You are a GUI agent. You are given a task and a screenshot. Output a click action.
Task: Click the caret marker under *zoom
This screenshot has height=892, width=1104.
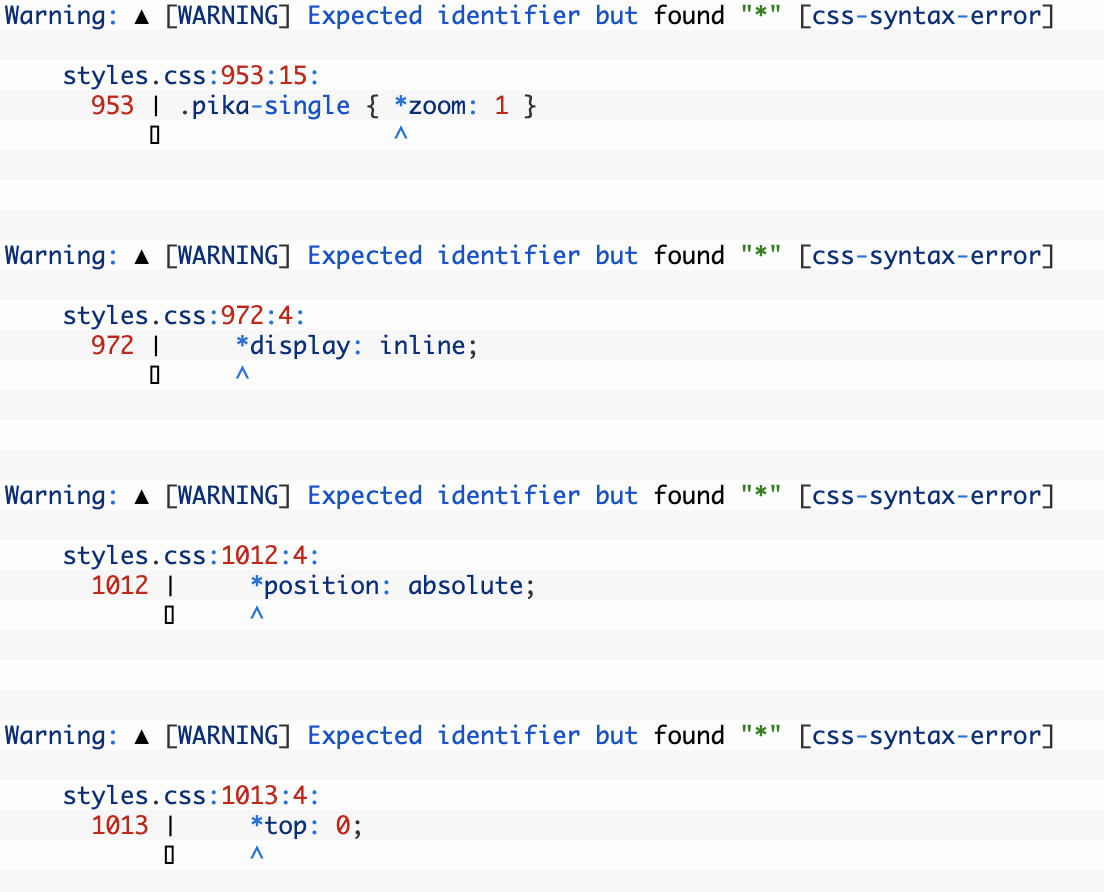pos(400,133)
